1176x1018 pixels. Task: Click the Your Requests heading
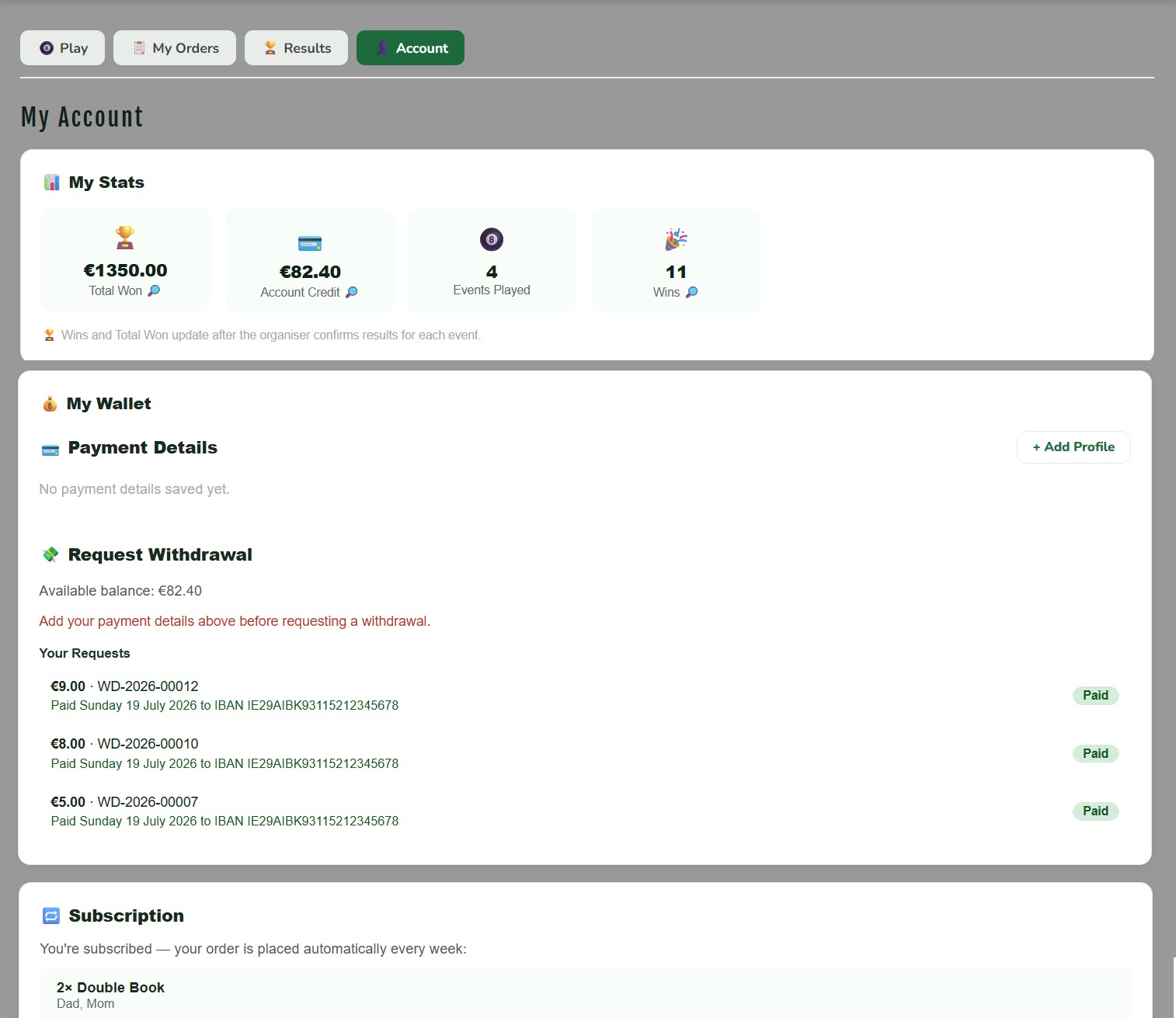(85, 653)
